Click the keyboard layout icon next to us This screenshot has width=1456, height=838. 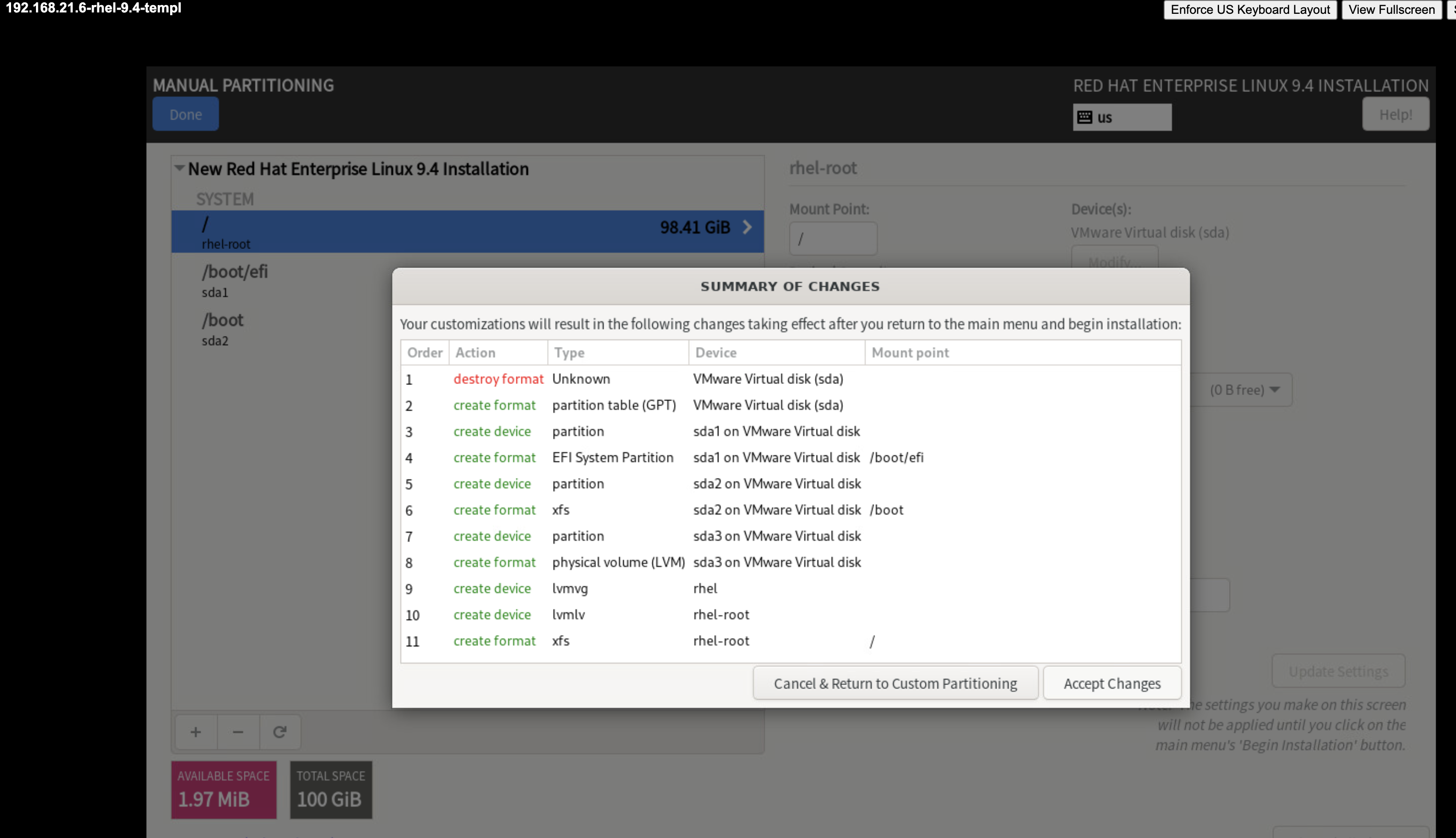pyautogui.click(x=1085, y=118)
